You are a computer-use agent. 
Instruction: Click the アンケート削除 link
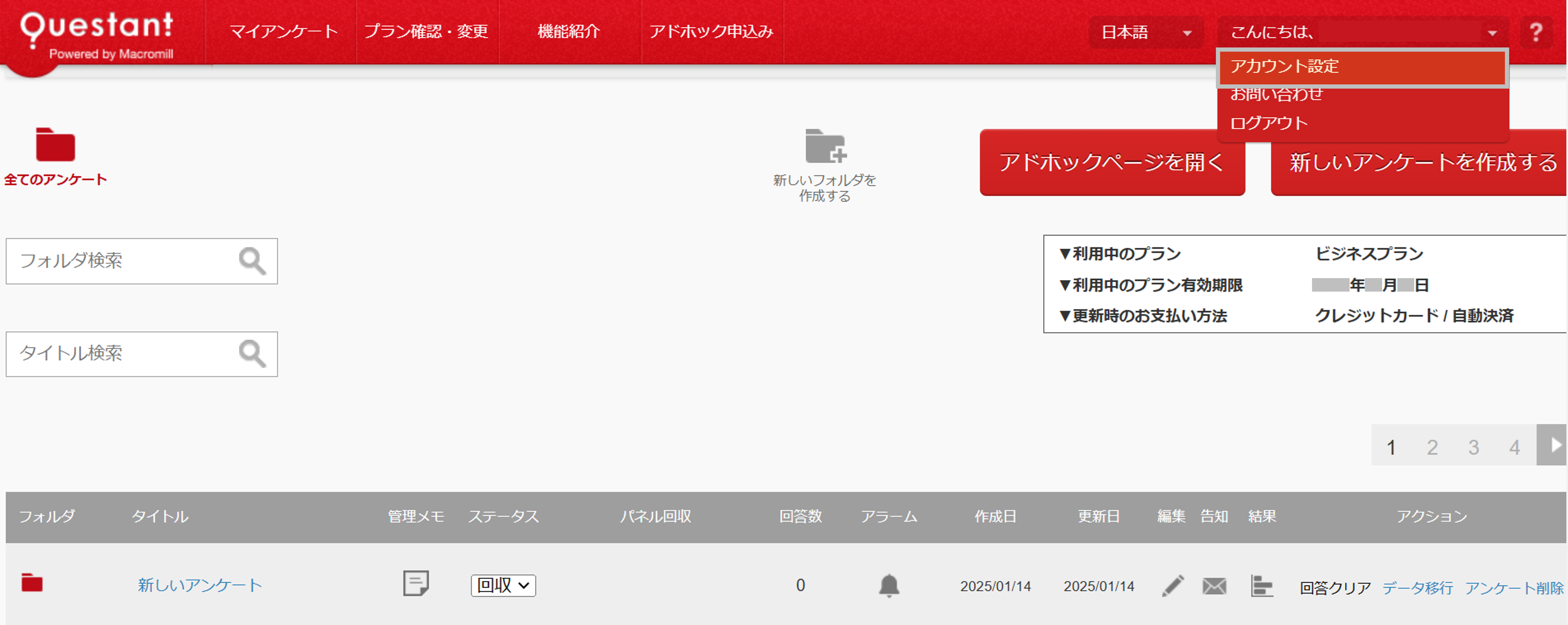click(1515, 588)
